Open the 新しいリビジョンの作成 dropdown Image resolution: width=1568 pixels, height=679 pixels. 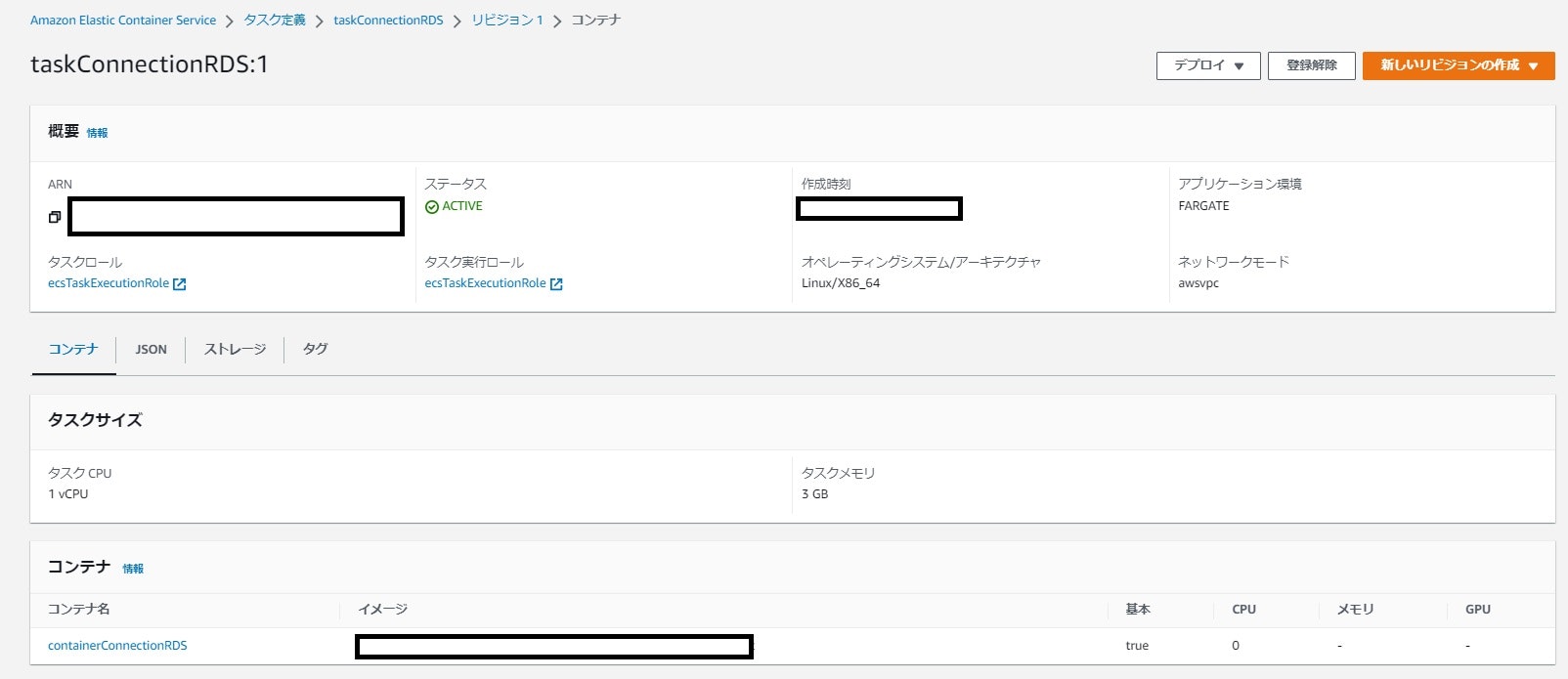[x=1459, y=65]
